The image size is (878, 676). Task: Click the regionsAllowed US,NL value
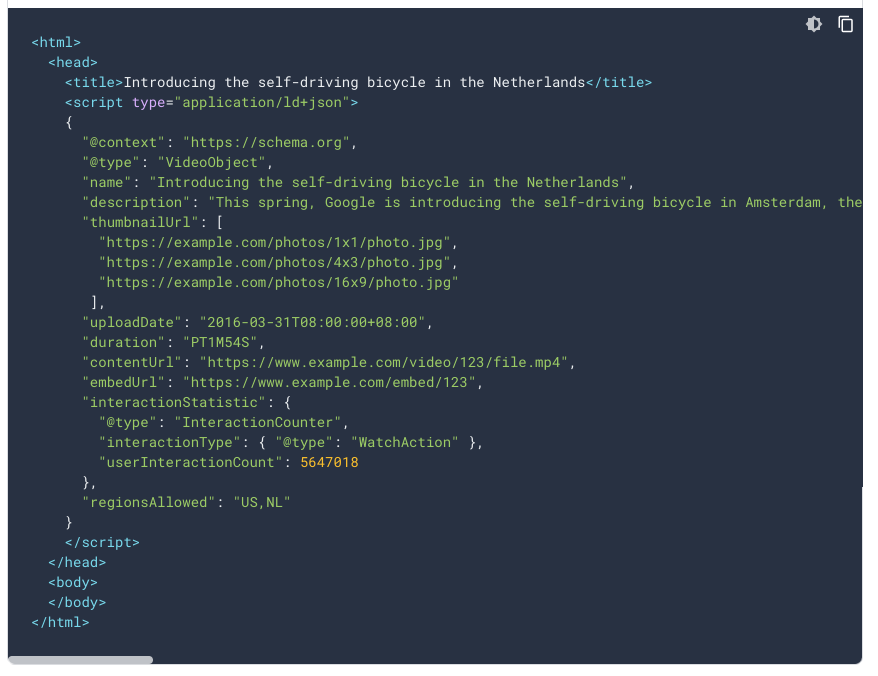point(261,502)
